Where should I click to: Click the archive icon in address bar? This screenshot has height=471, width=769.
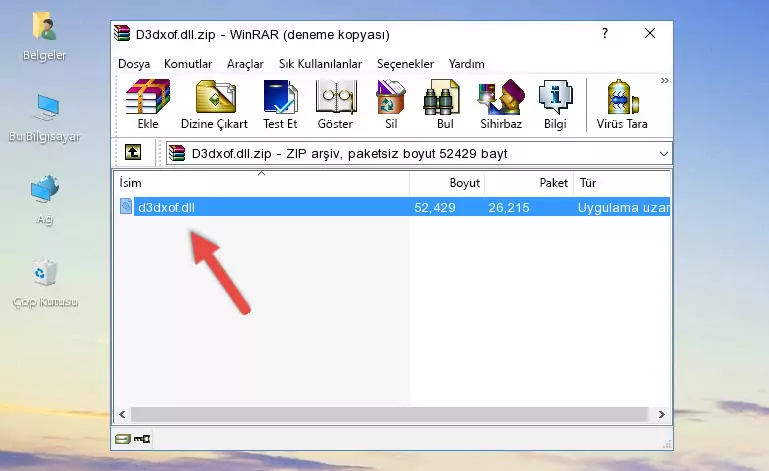[x=177, y=153]
